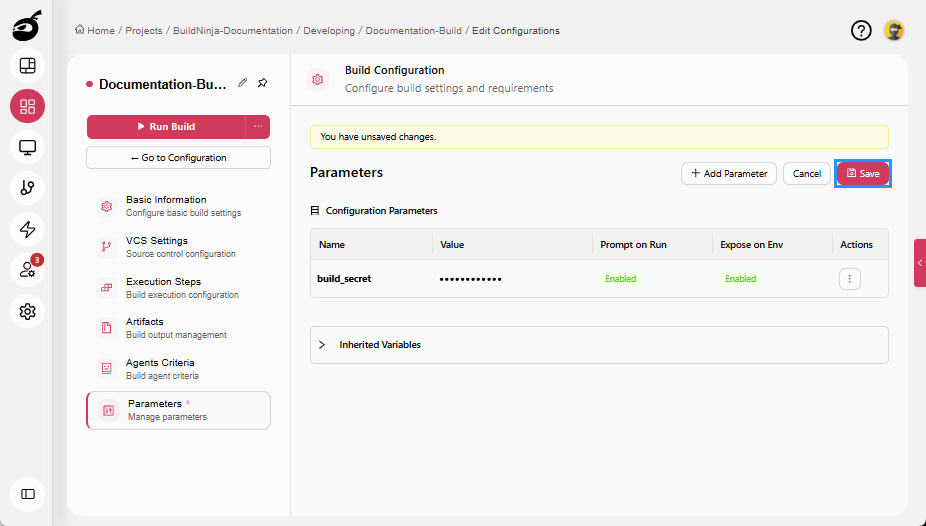Viewport: 926px width, 526px height.
Task: Open the Artifacts section
Action: [178, 328]
